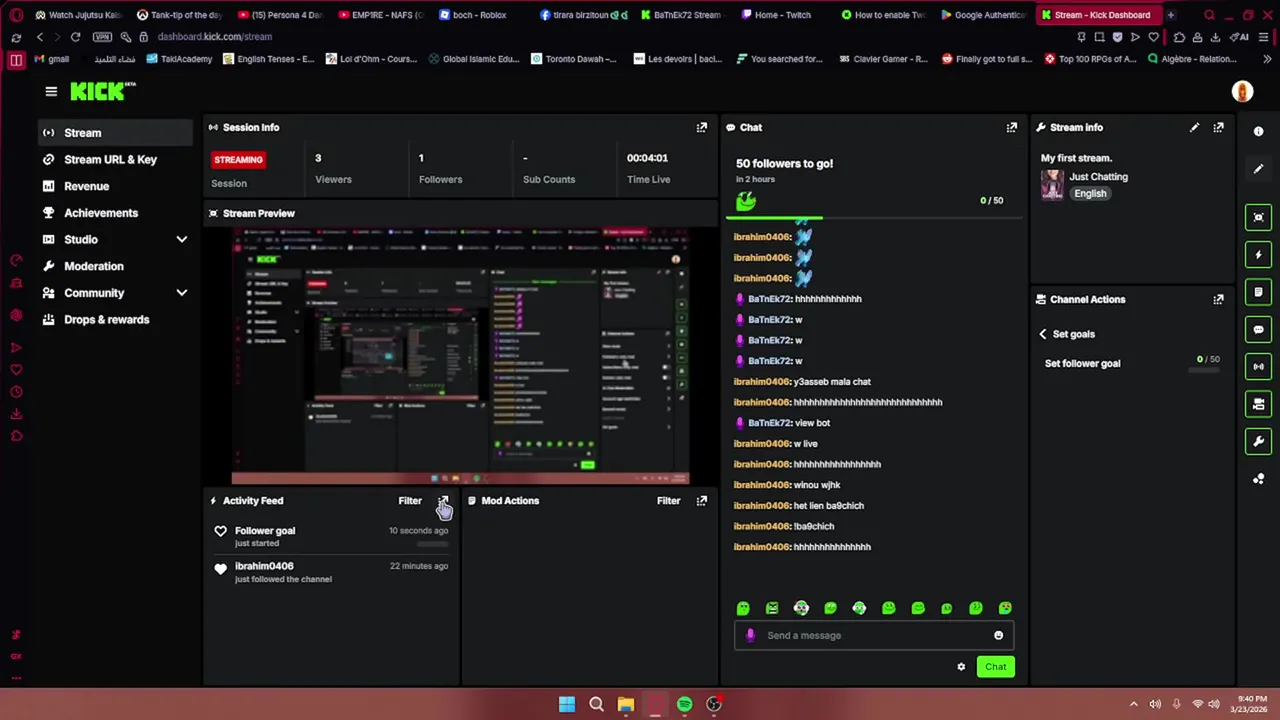Pop out the Channel Actions panel
Image resolution: width=1280 pixels, height=720 pixels.
1218,299
